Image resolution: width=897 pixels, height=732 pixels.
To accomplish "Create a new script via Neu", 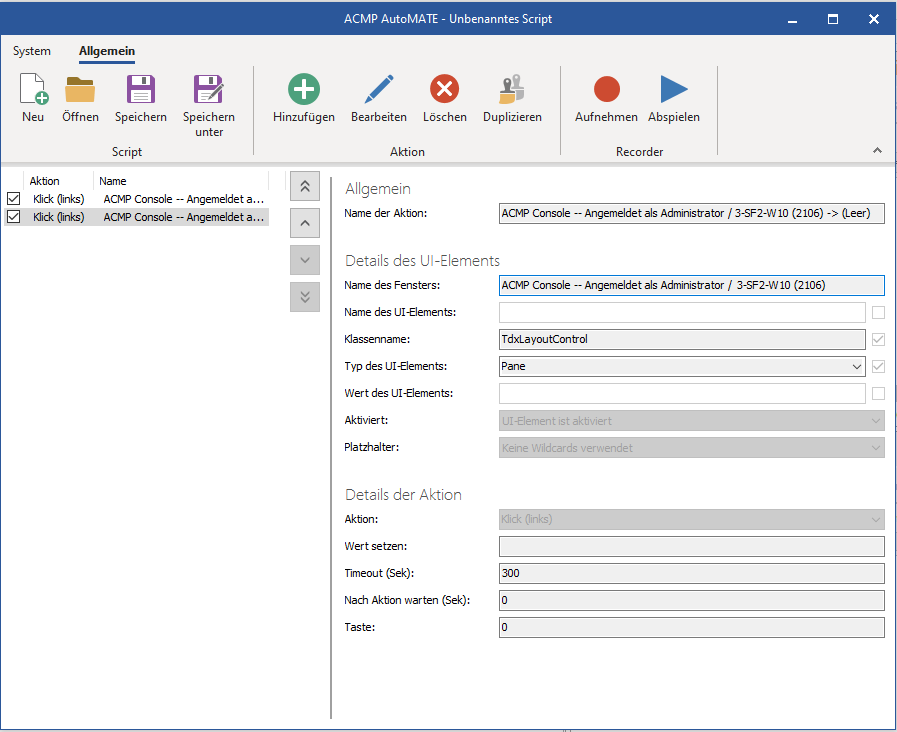I will coord(32,97).
